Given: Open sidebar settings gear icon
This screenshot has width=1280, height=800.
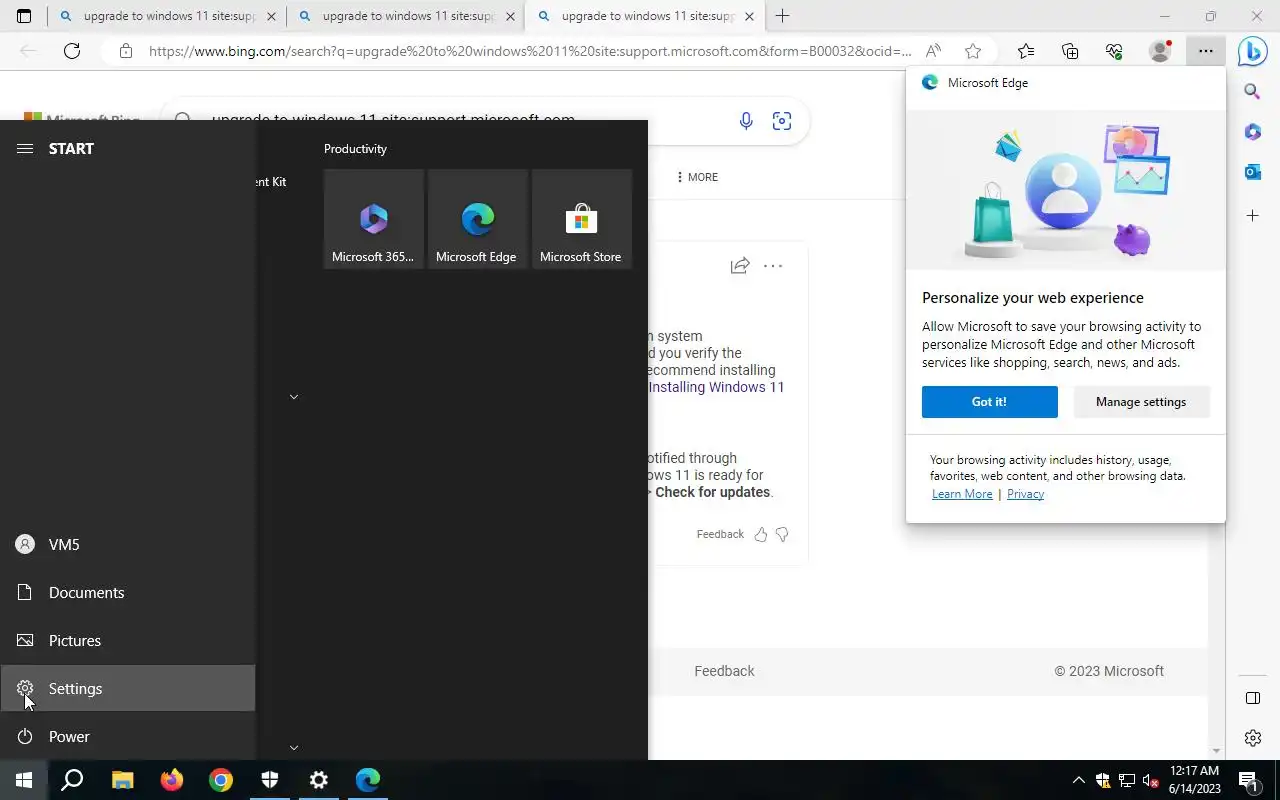Looking at the screenshot, I should 1252,738.
